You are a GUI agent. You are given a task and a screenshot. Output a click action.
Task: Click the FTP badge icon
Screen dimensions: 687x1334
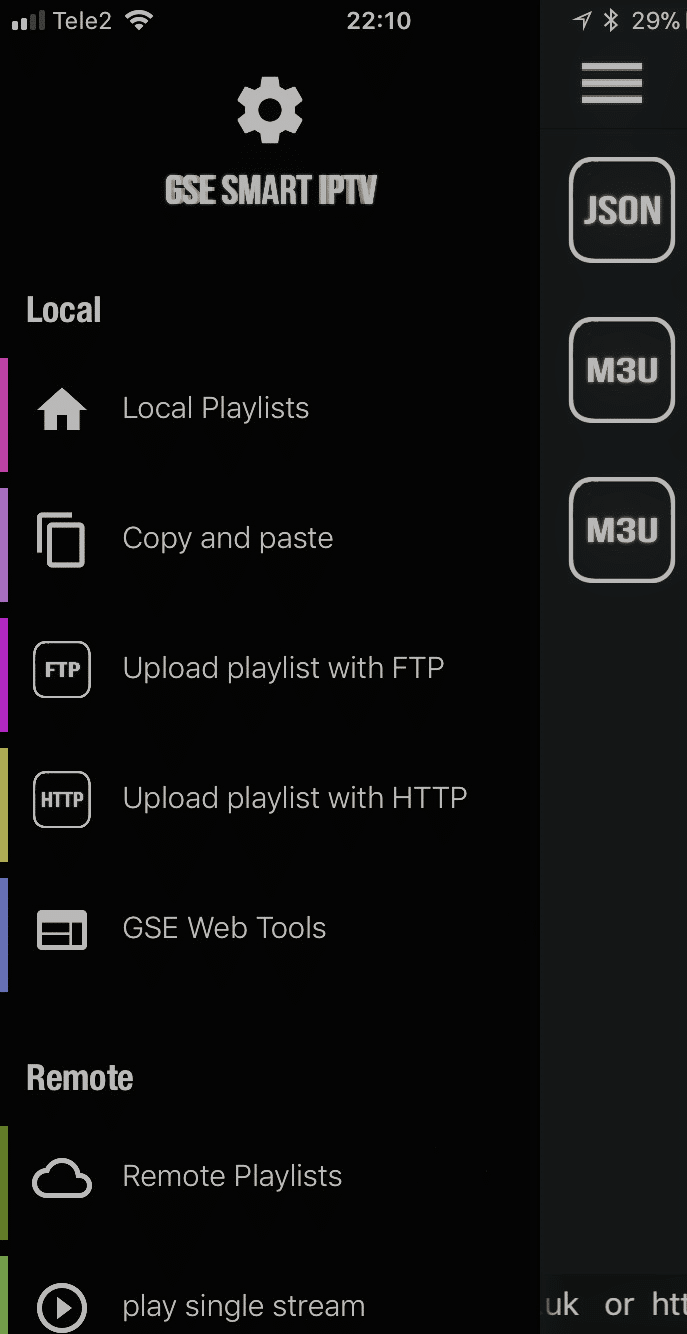coord(62,669)
